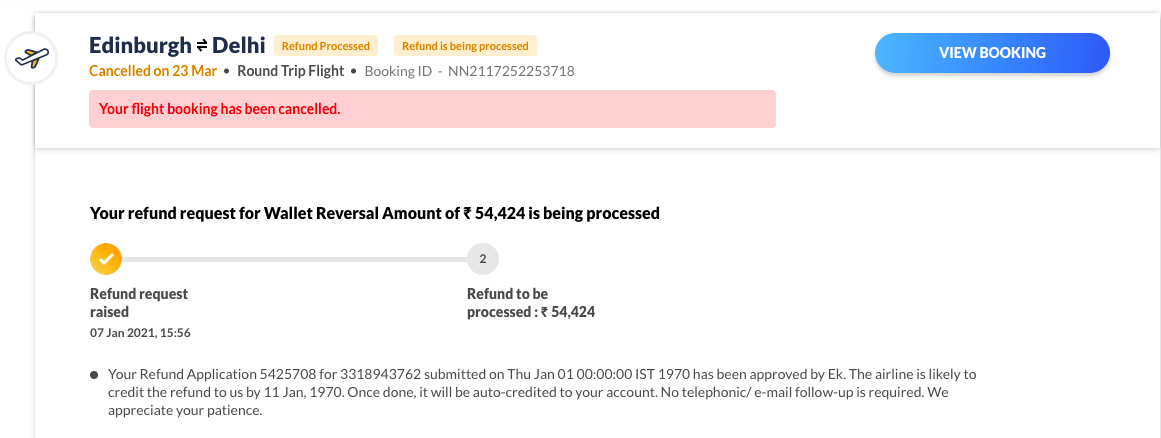Click the "Round Trip Flight" label
1161x438 pixels.
pos(290,71)
